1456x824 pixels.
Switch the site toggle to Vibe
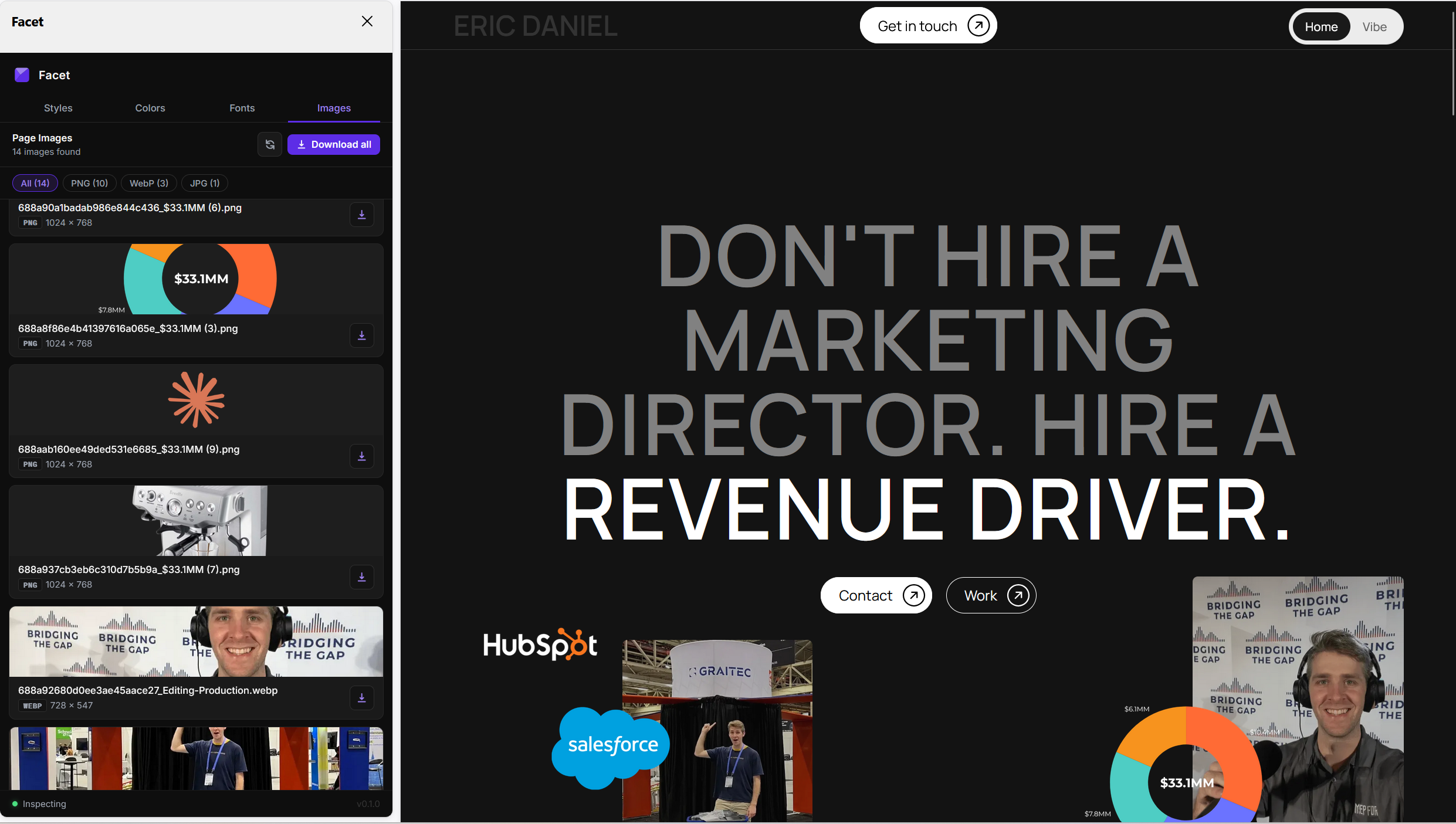click(1374, 27)
